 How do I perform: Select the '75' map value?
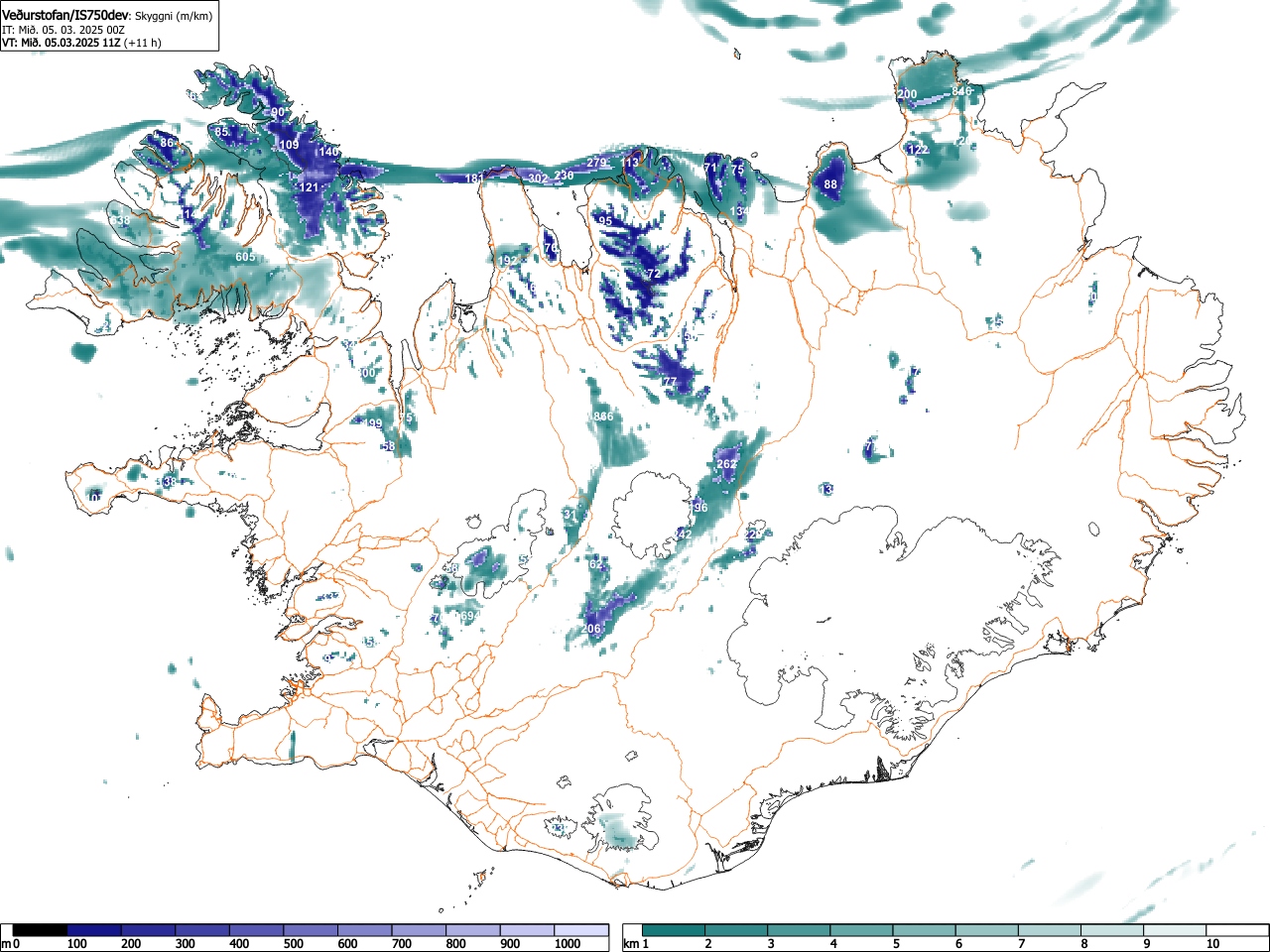pos(737,170)
